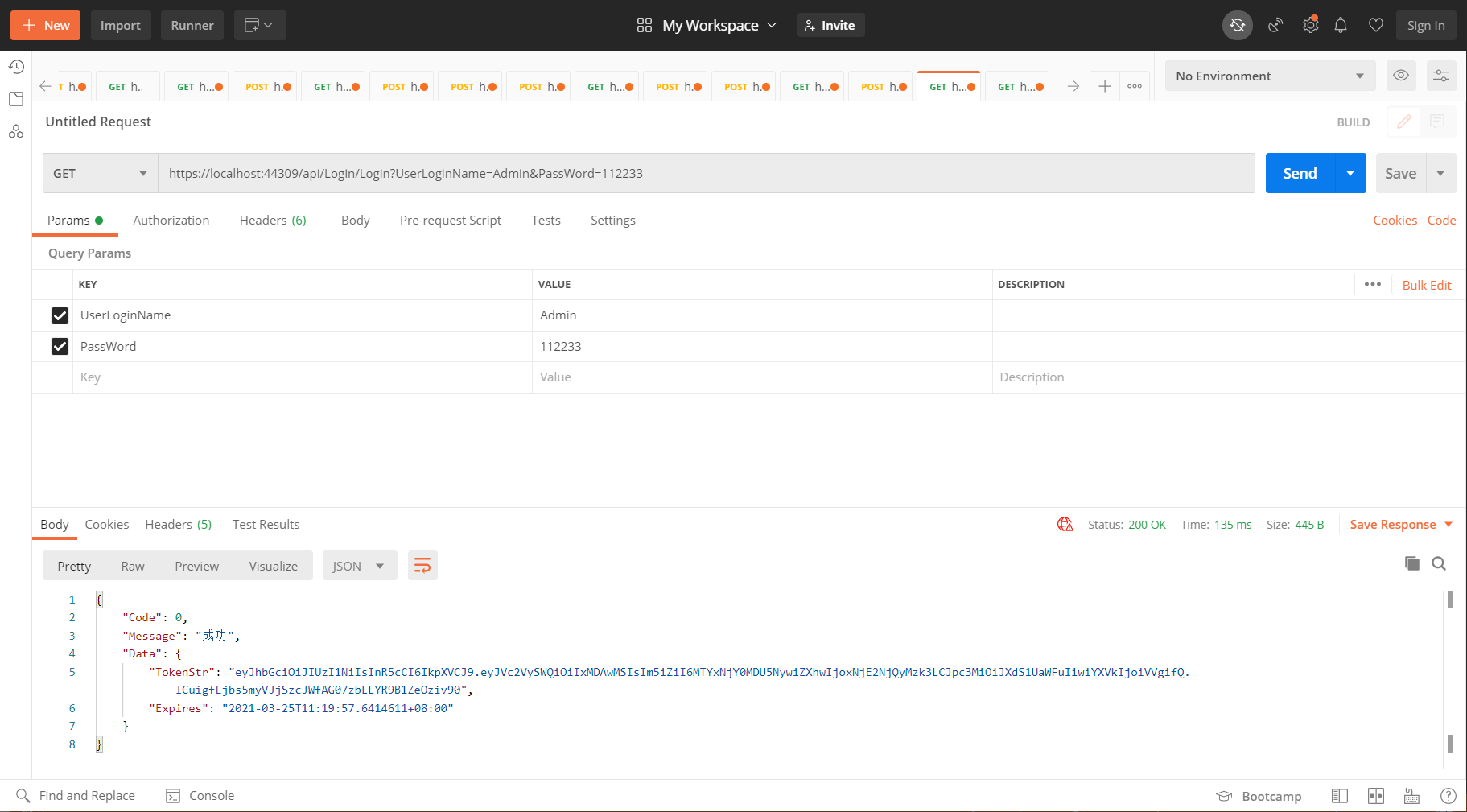Open the tab options three-dot icon
Image resolution: width=1467 pixels, height=812 pixels.
(x=1135, y=86)
